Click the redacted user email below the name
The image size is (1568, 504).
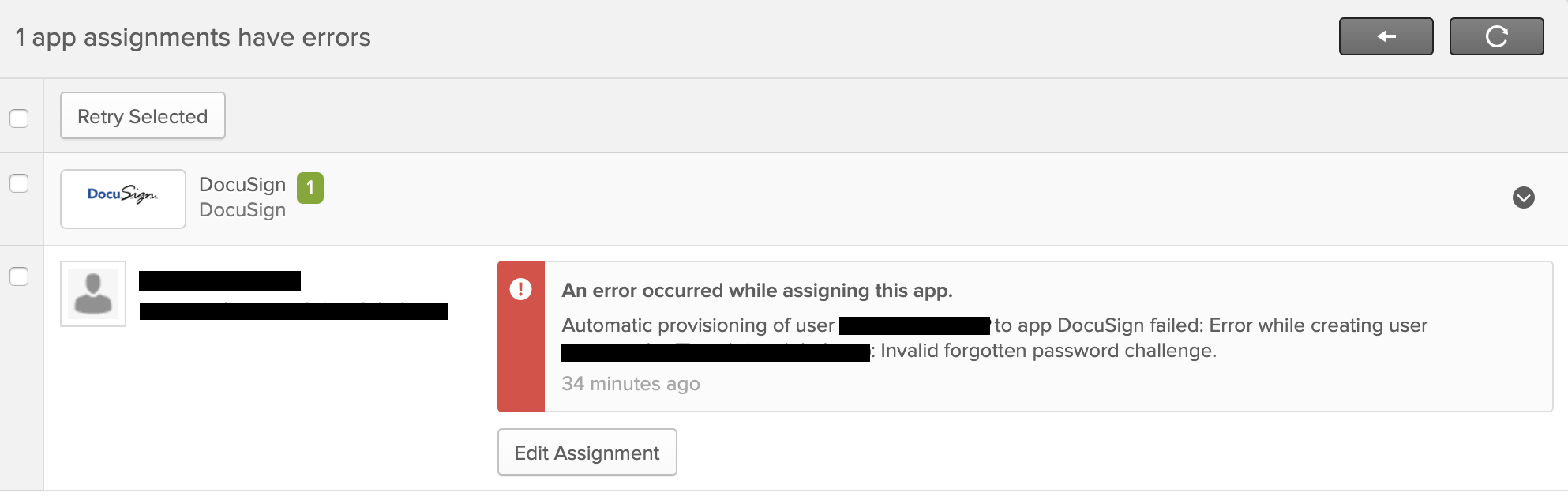click(x=293, y=311)
